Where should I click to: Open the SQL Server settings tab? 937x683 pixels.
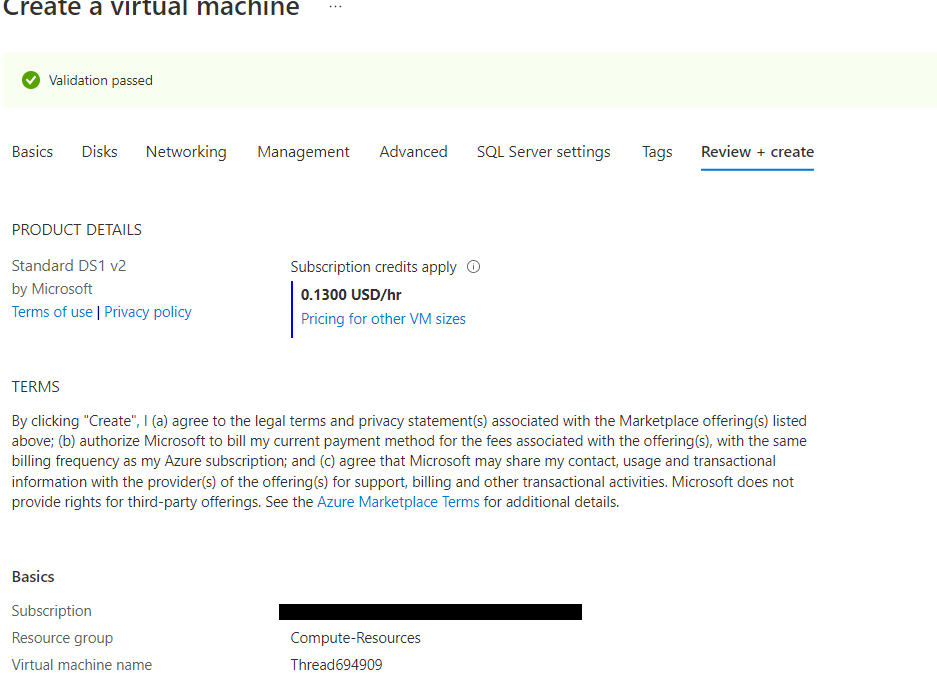[x=543, y=152]
